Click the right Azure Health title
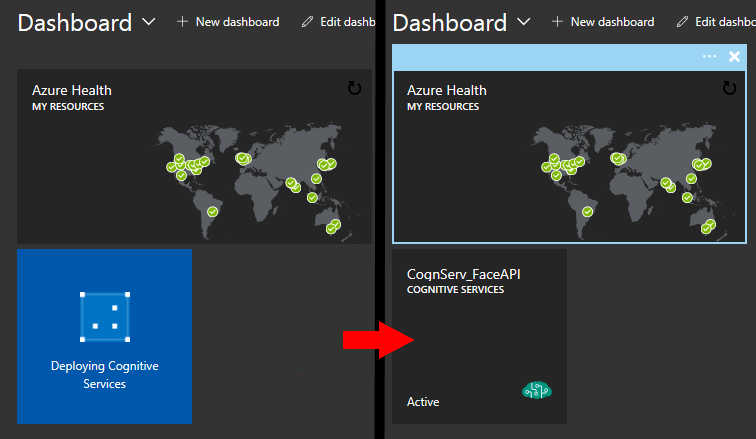The height and width of the screenshot is (439, 756). pos(447,91)
